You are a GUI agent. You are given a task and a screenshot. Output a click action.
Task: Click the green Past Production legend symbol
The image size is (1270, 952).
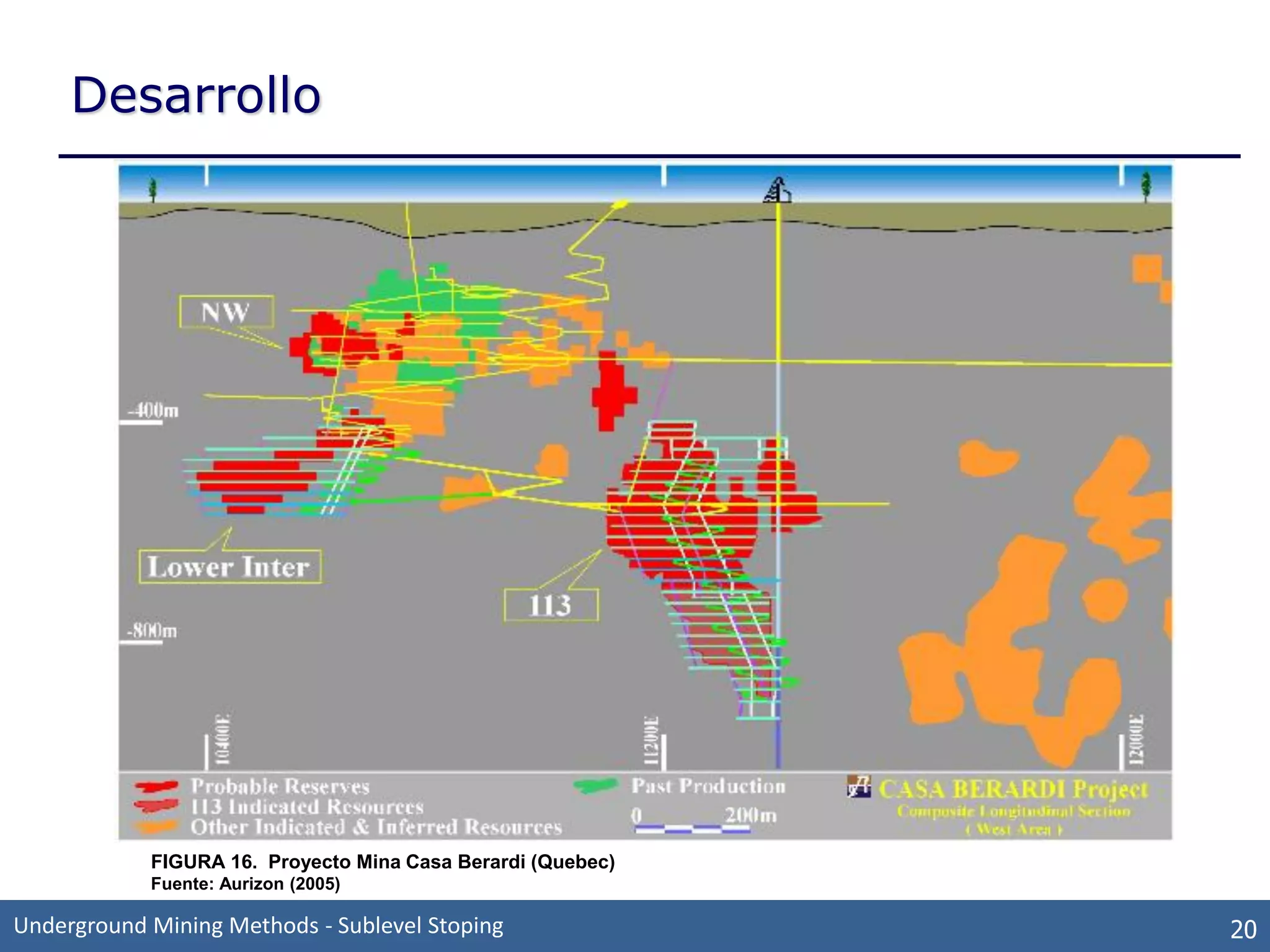[x=595, y=786]
